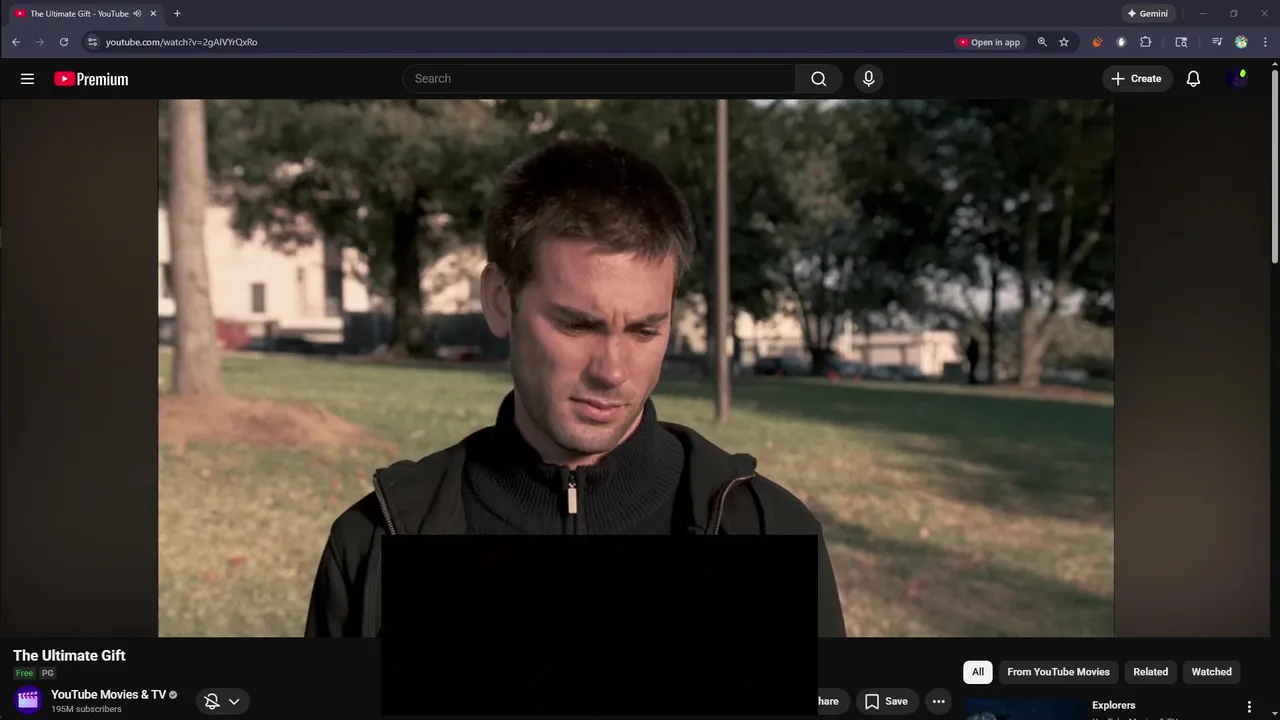
Task: Click "195M subscribers" text
Action: (86, 709)
